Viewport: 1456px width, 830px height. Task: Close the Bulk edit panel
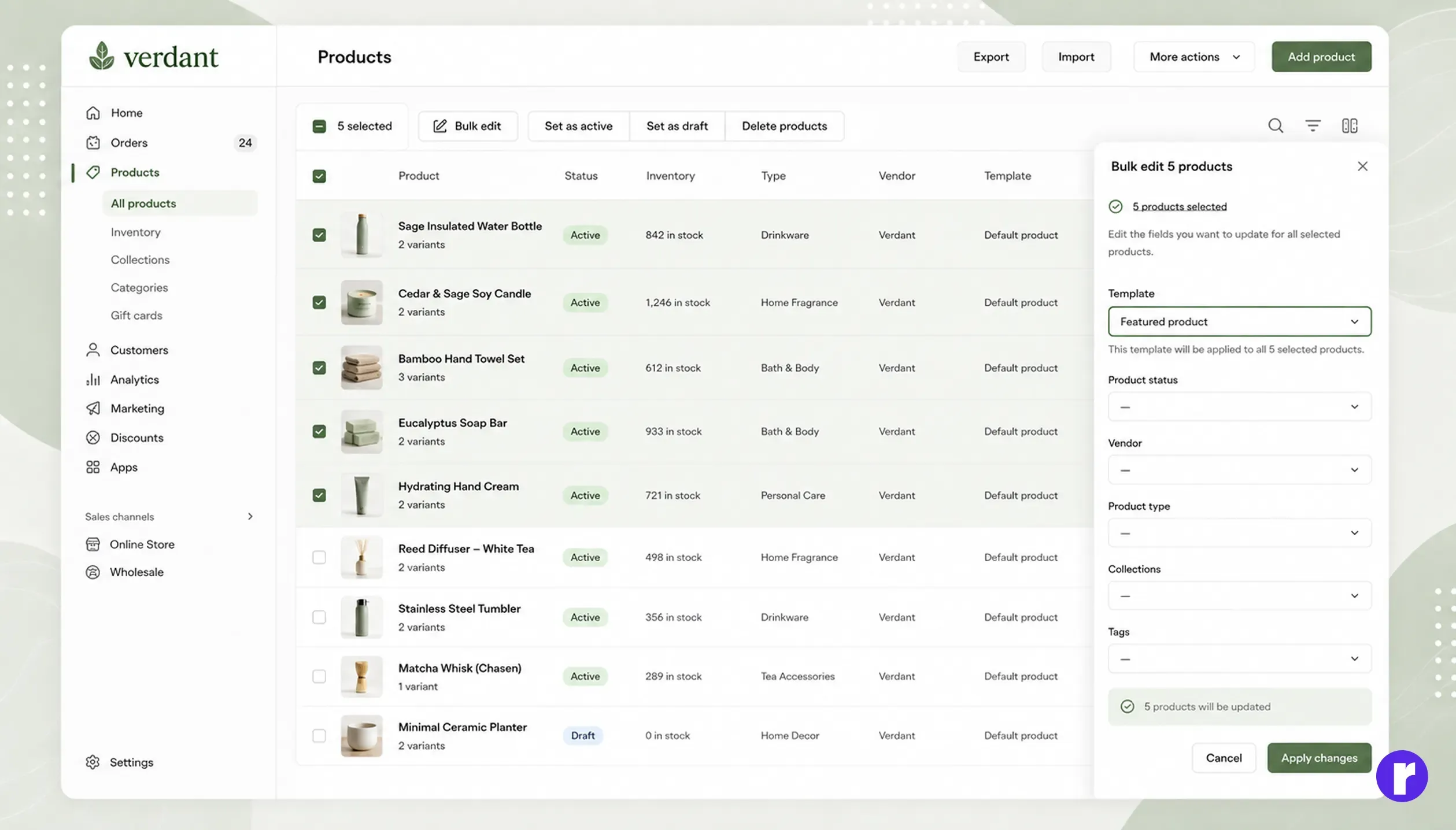click(1362, 166)
